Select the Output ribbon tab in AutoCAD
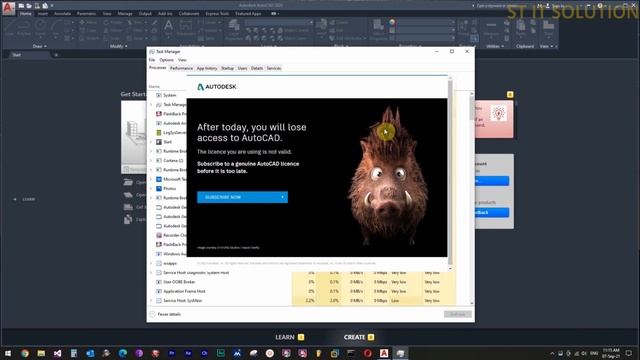This screenshot has width=640, height=360. 145,13
